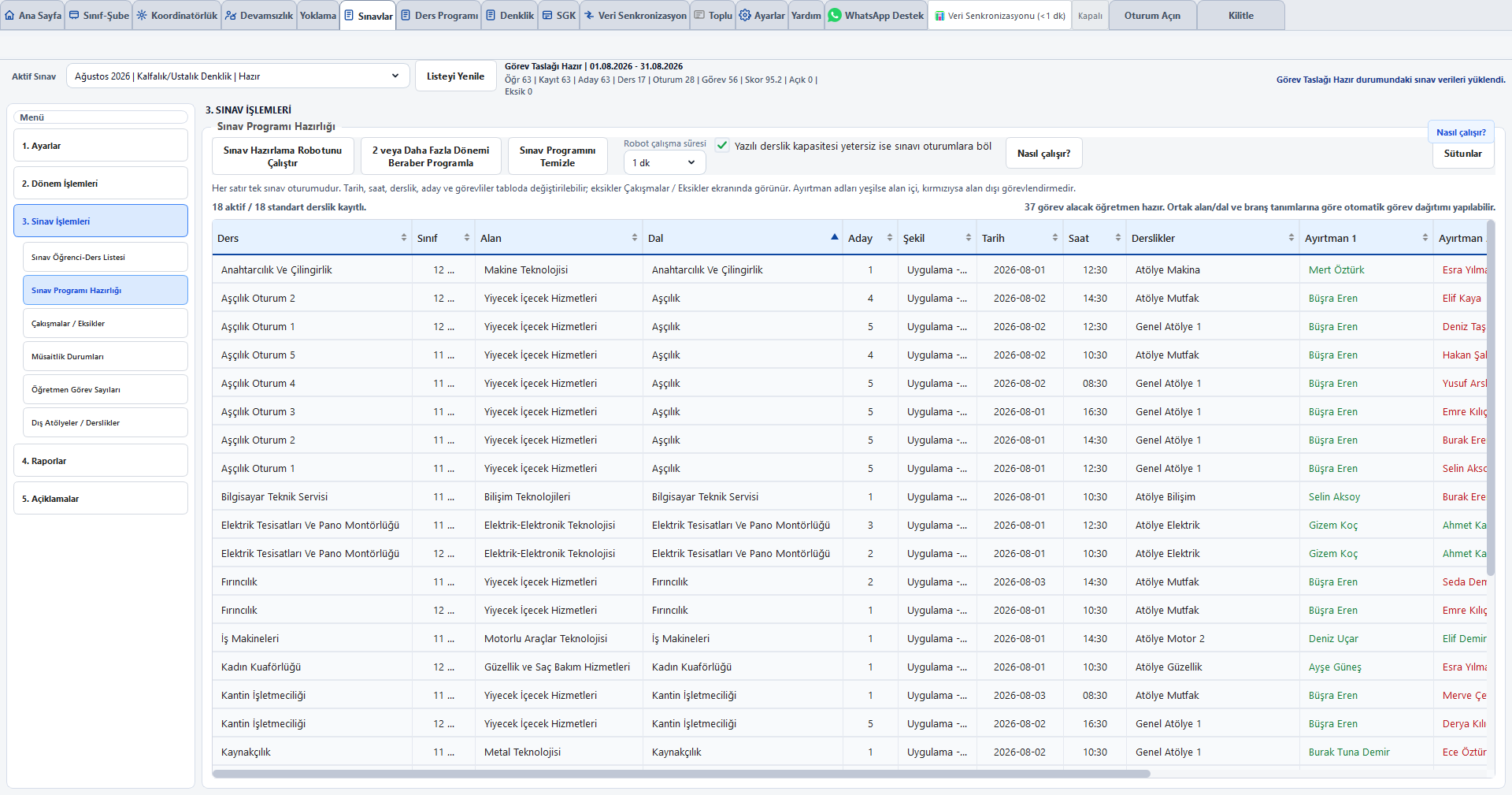Image resolution: width=1512 pixels, height=795 pixels.
Task: Click the Veri Senkronizasyonu status icon
Action: click(939, 16)
